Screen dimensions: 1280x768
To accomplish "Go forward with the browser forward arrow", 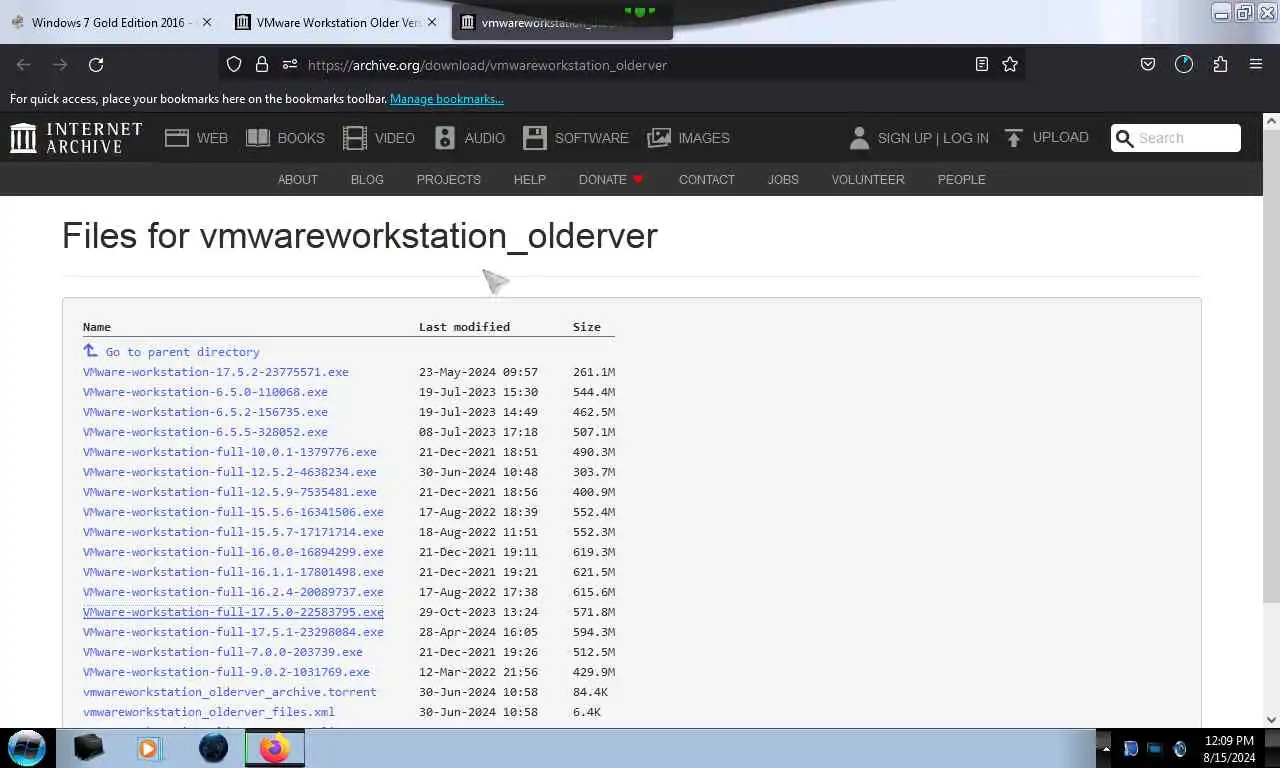I will click(x=60, y=65).
